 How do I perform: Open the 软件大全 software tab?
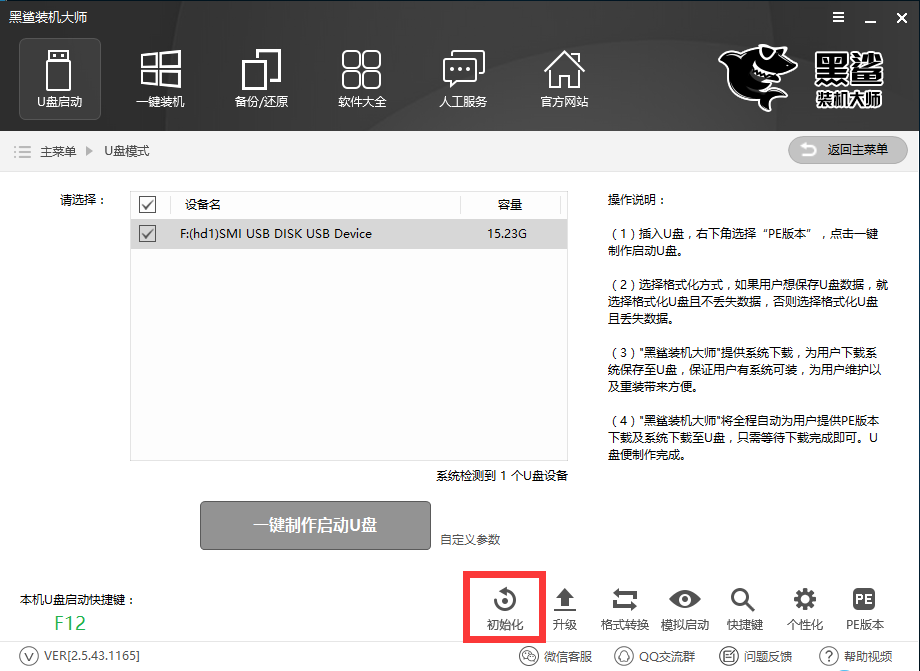coord(362,78)
